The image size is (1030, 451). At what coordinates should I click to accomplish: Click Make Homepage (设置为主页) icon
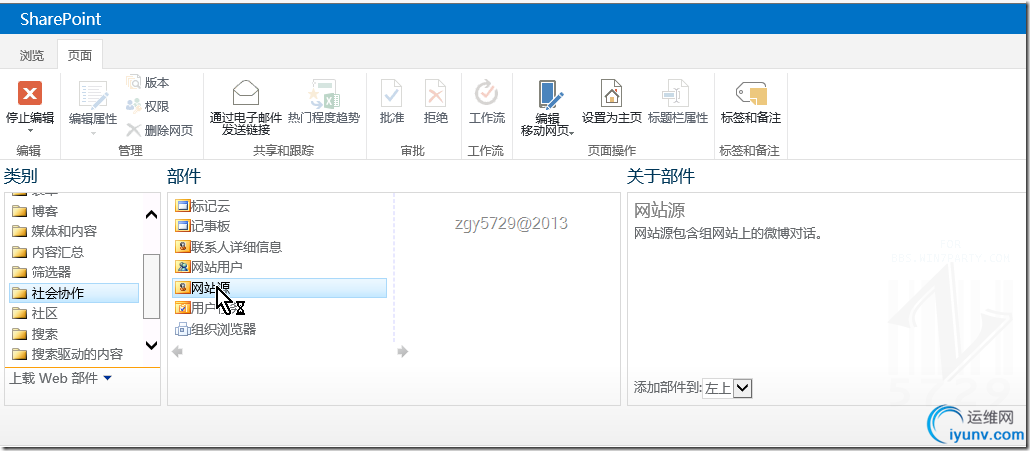612,93
